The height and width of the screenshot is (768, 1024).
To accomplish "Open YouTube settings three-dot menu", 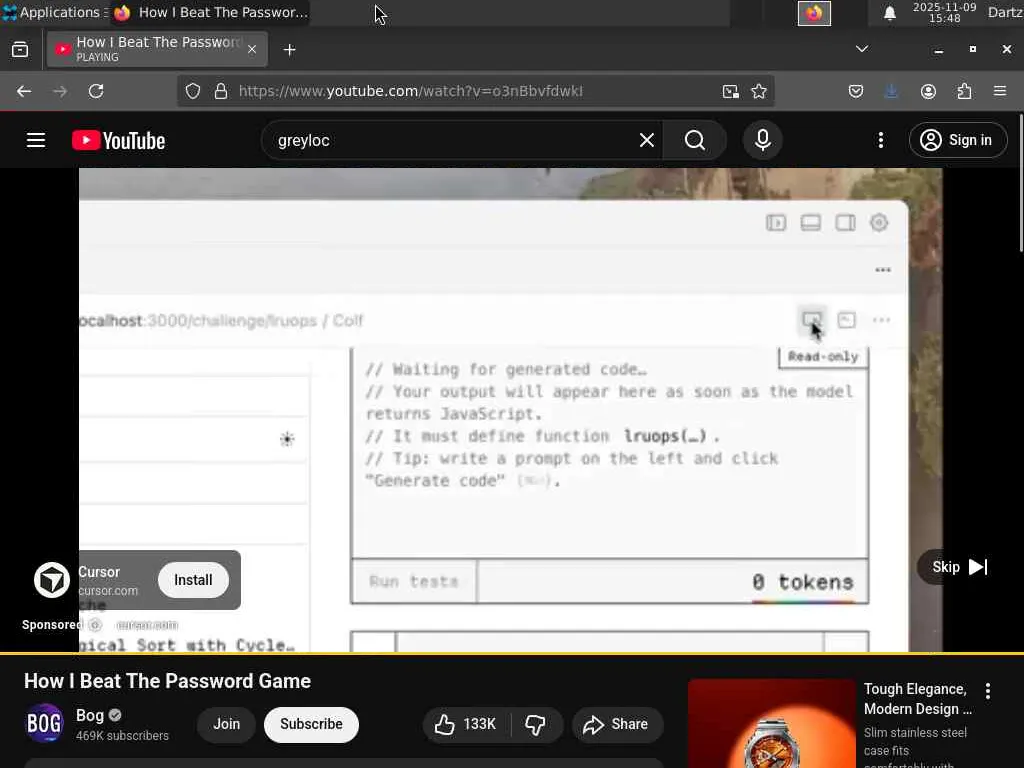I will click(x=881, y=140).
